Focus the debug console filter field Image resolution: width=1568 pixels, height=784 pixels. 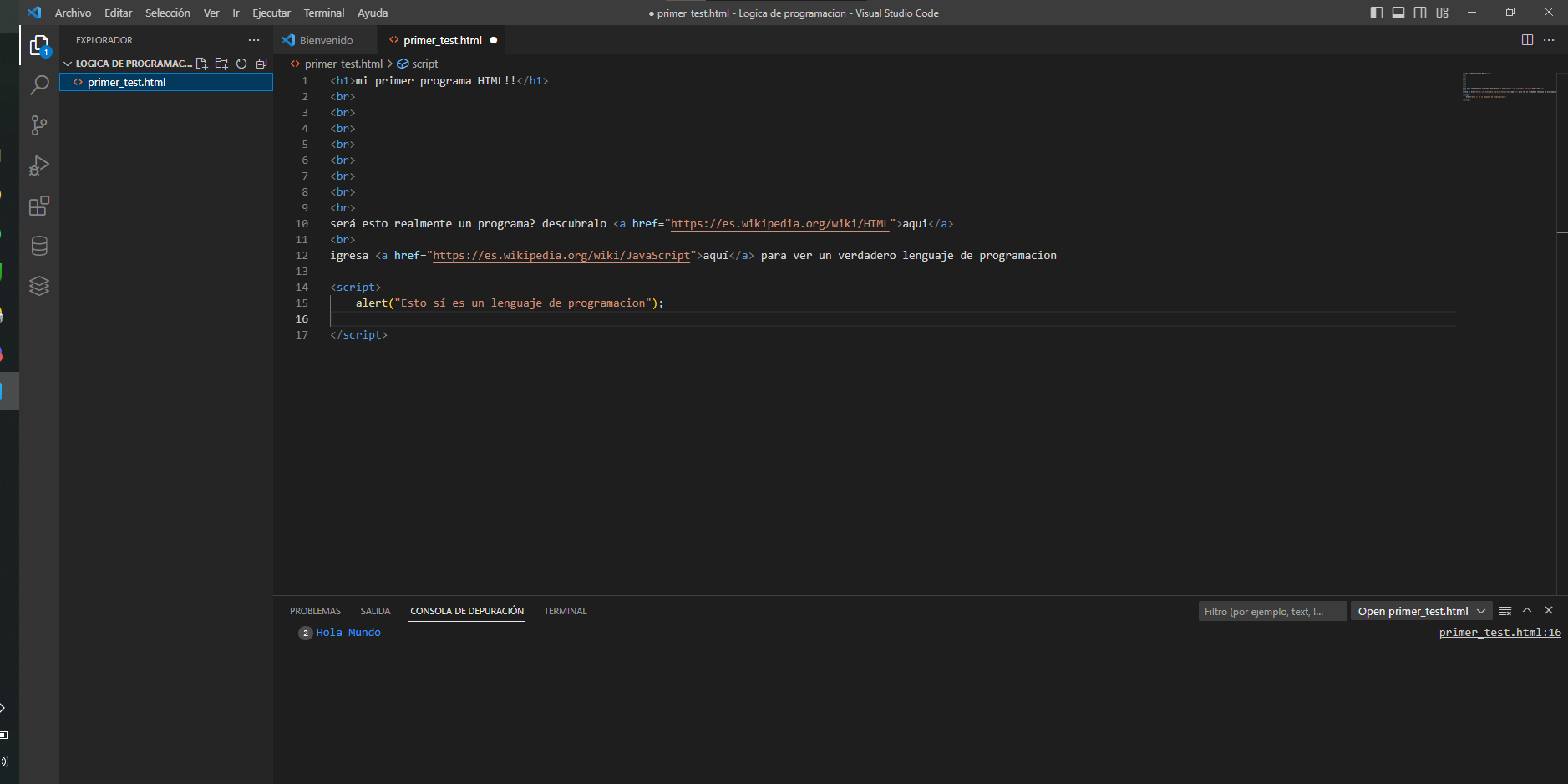[1272, 611]
